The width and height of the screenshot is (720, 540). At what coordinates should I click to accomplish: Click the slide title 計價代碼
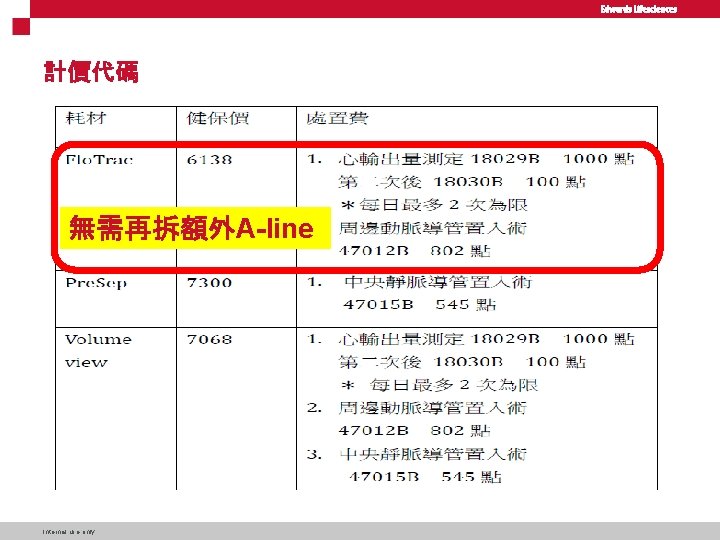(x=91, y=72)
